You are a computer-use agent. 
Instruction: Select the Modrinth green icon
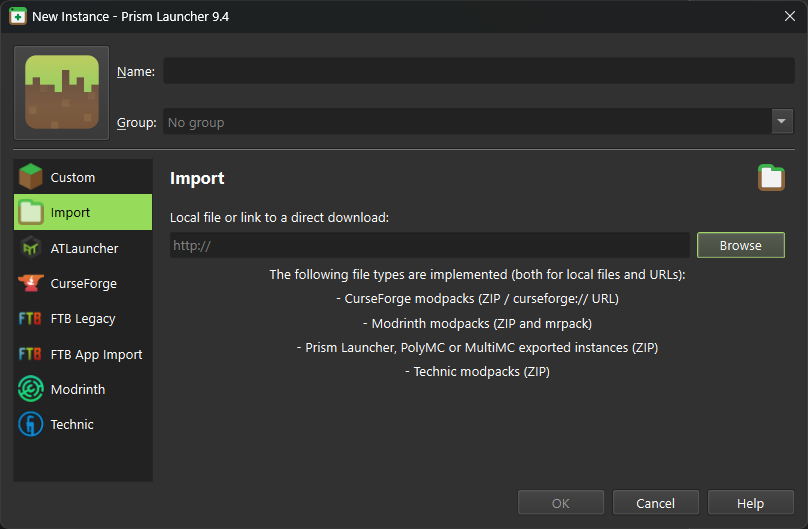tap(31, 389)
